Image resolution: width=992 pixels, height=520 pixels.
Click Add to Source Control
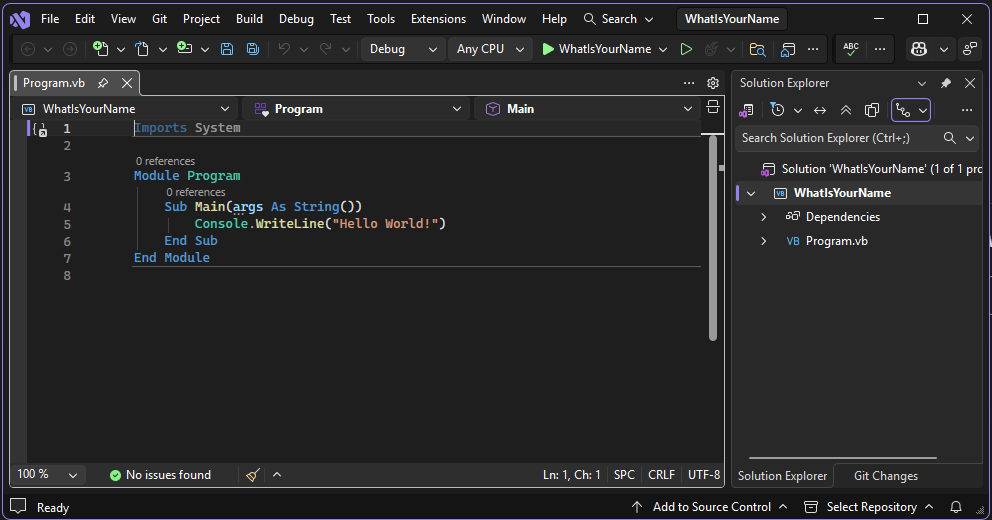[x=711, y=507]
